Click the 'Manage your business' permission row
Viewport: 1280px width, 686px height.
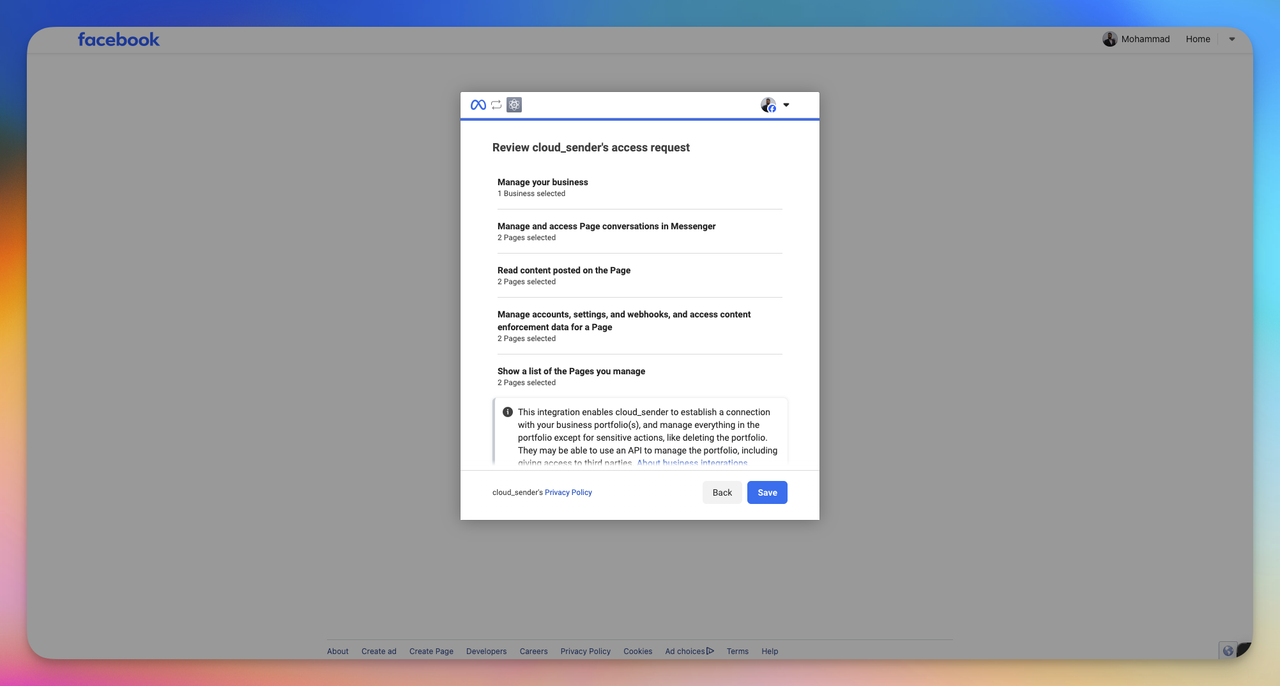pos(640,187)
